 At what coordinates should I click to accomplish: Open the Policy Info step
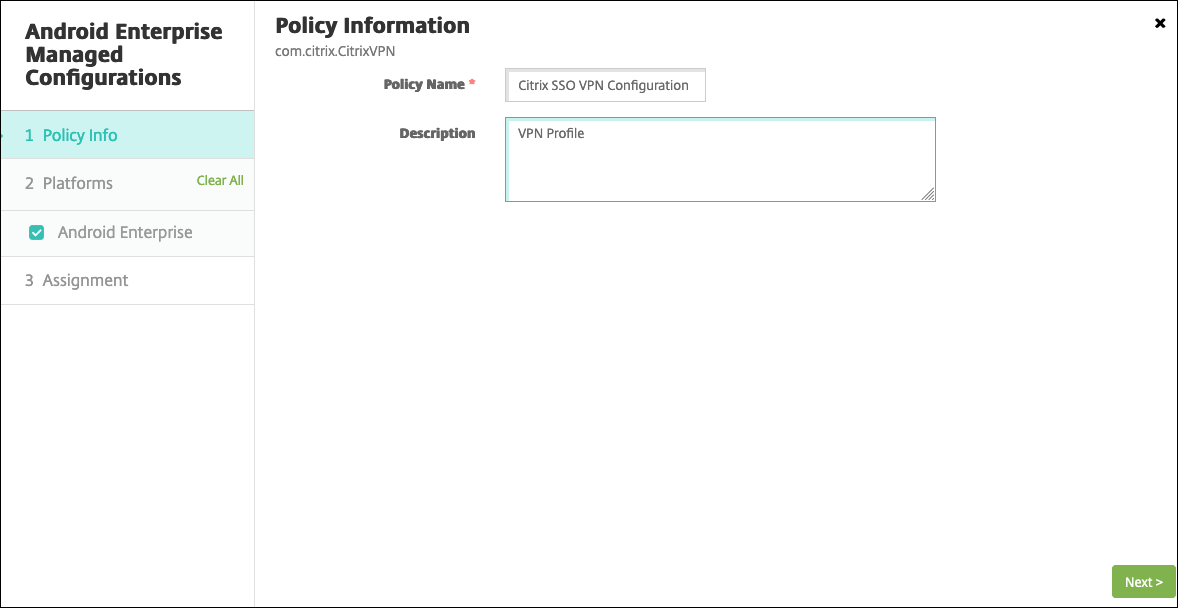click(x=127, y=135)
